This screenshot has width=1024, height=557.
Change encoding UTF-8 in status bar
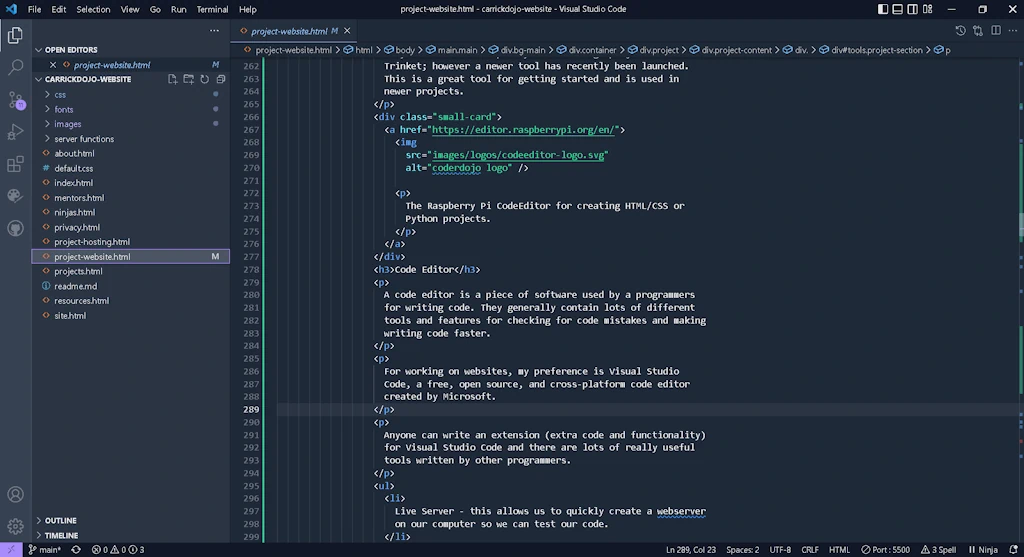point(780,550)
